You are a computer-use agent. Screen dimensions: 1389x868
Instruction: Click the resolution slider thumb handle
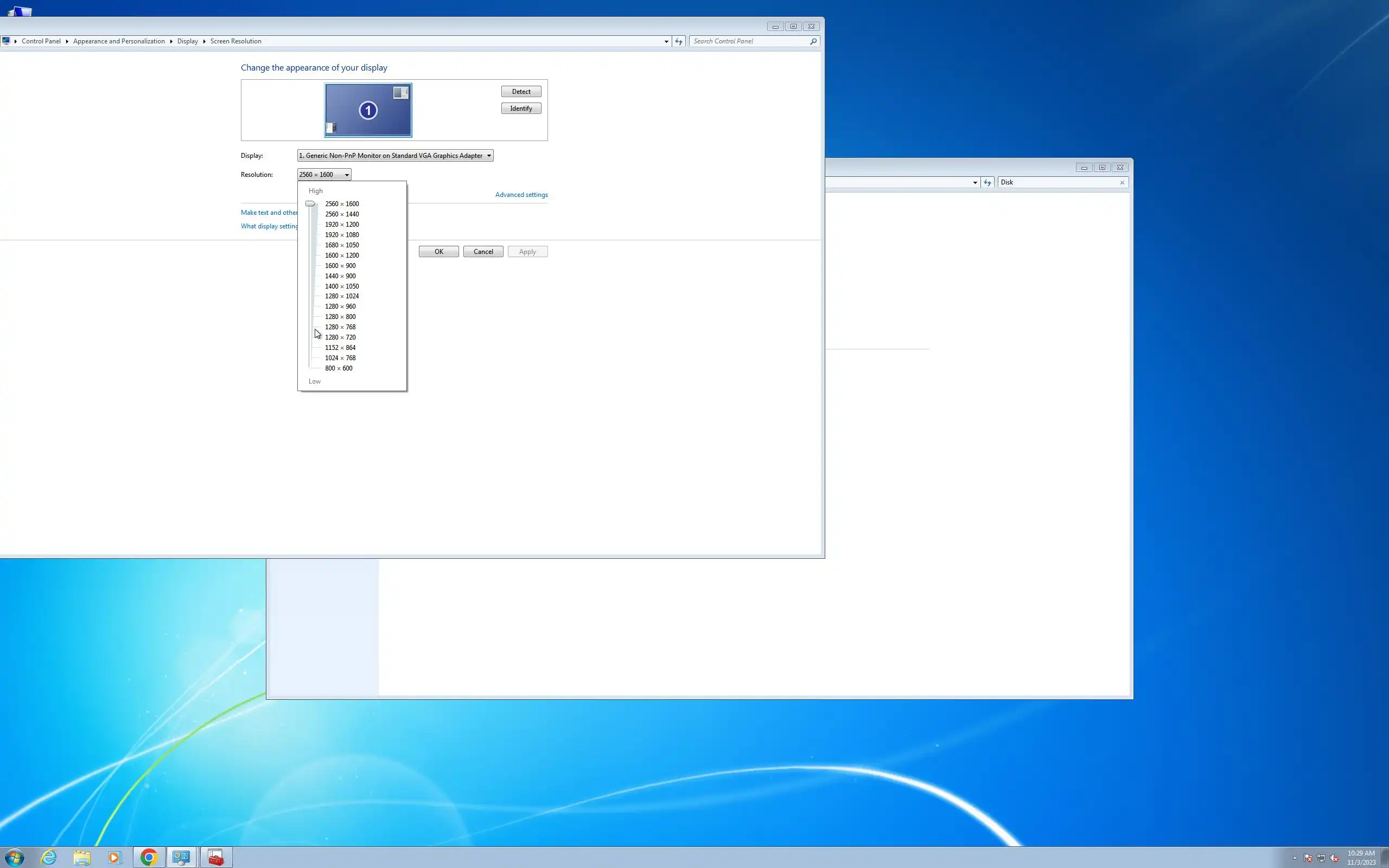[310, 204]
